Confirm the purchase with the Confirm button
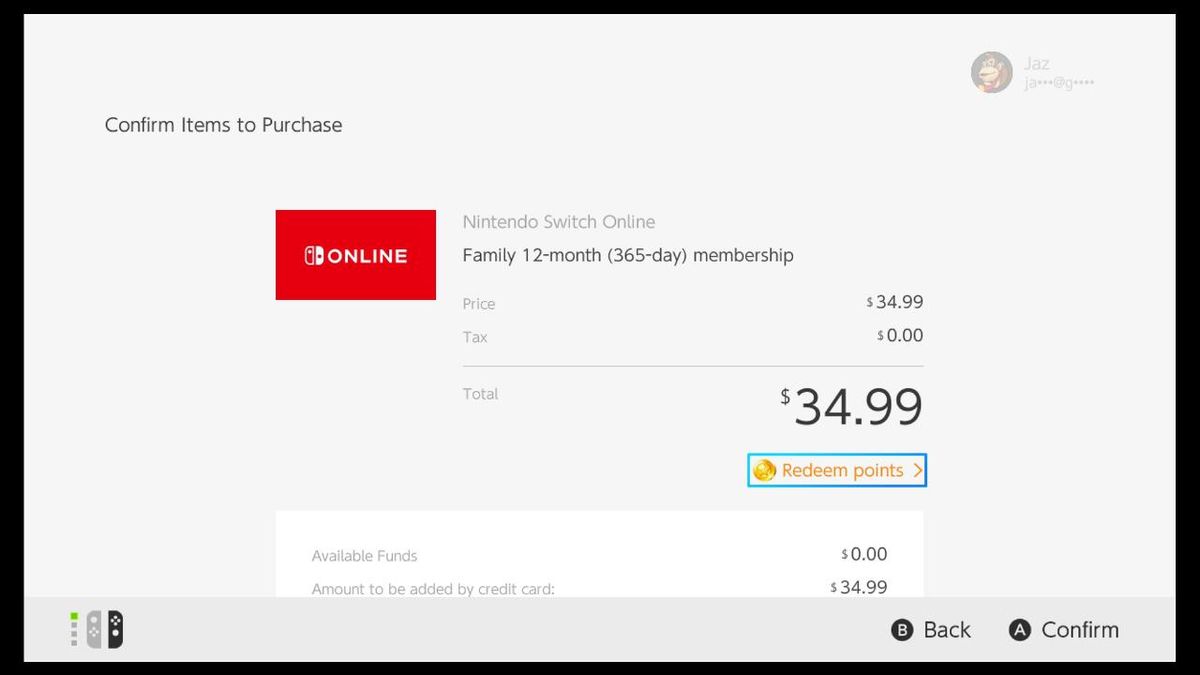The width and height of the screenshot is (1200, 675). (x=1063, y=630)
